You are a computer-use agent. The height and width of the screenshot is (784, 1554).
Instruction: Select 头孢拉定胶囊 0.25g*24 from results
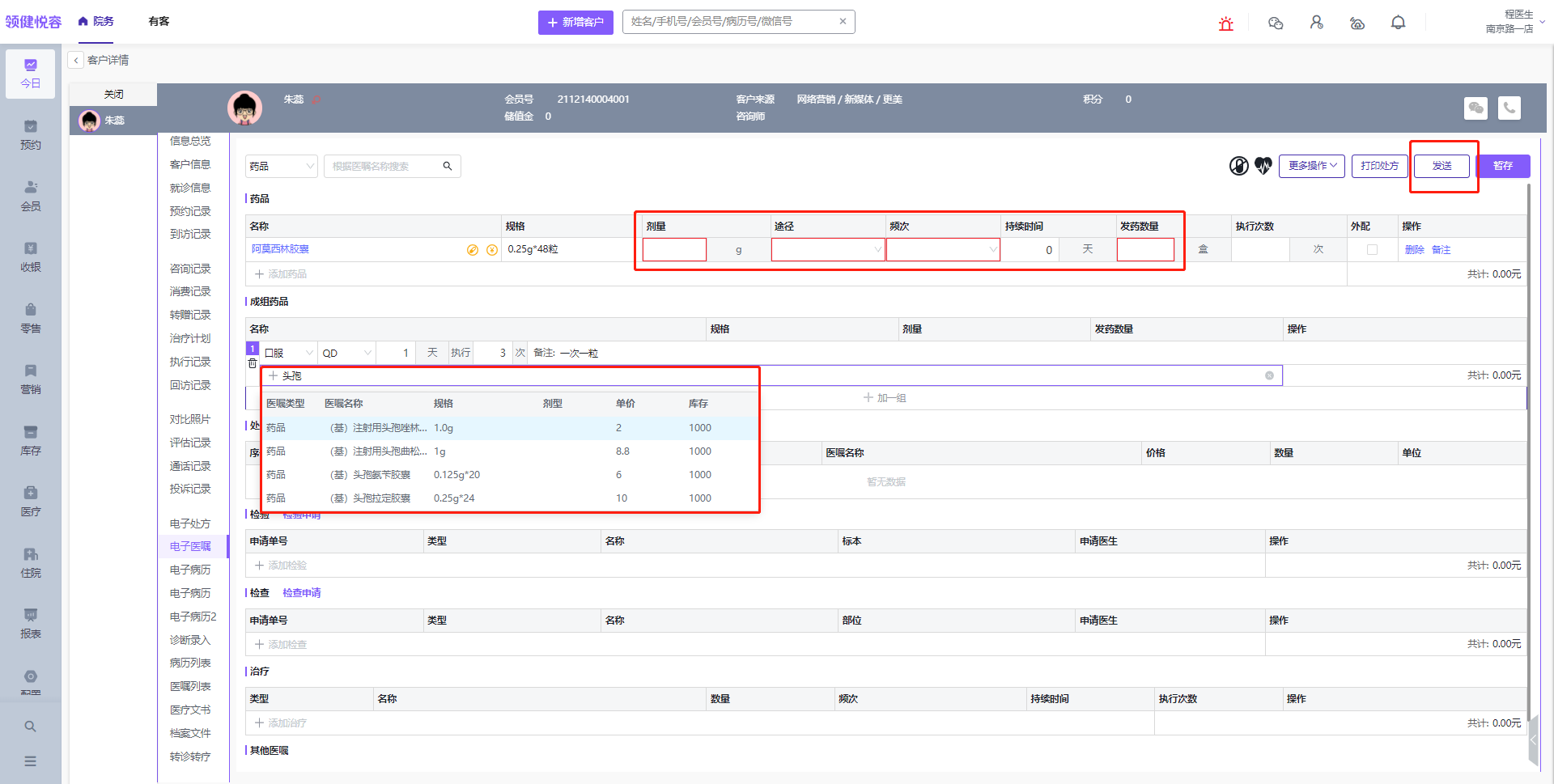pyautogui.click(x=510, y=498)
